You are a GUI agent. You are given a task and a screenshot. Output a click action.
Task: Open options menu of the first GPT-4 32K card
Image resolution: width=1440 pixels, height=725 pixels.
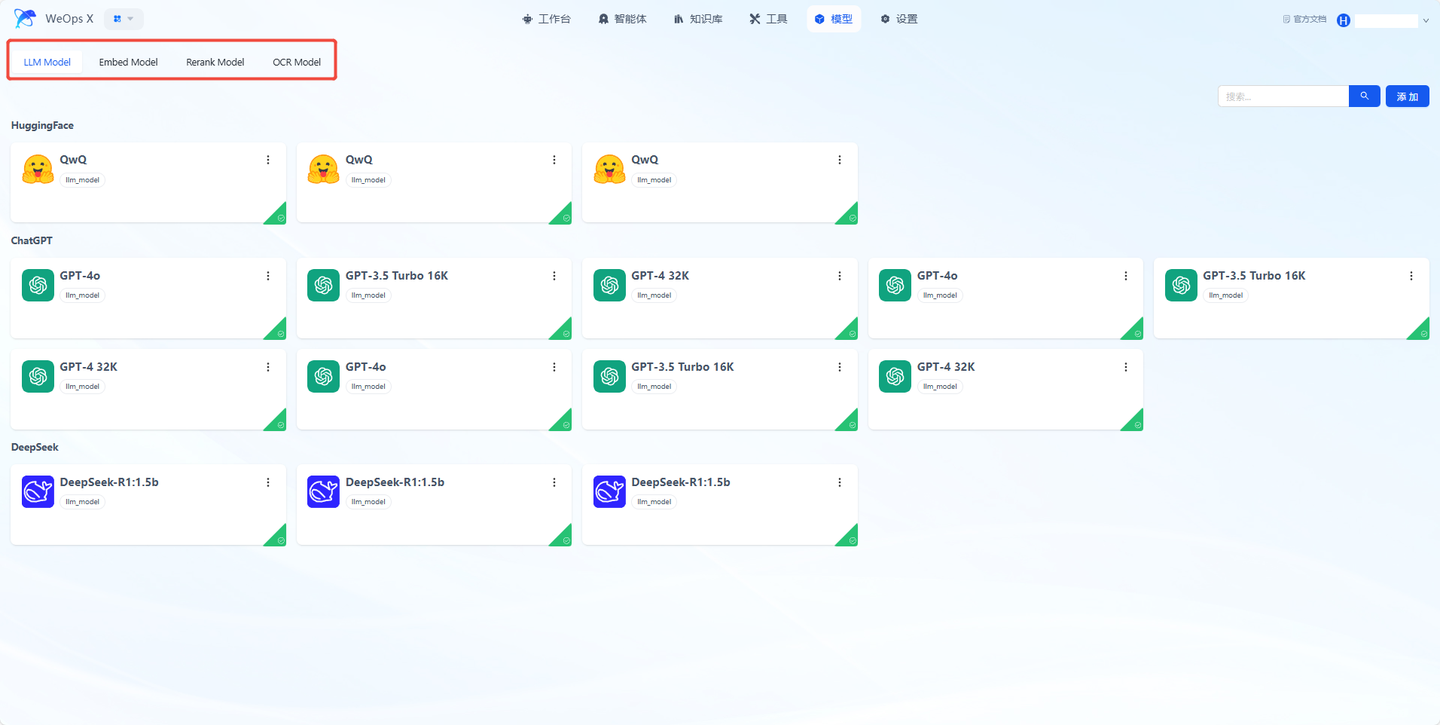[x=839, y=276]
